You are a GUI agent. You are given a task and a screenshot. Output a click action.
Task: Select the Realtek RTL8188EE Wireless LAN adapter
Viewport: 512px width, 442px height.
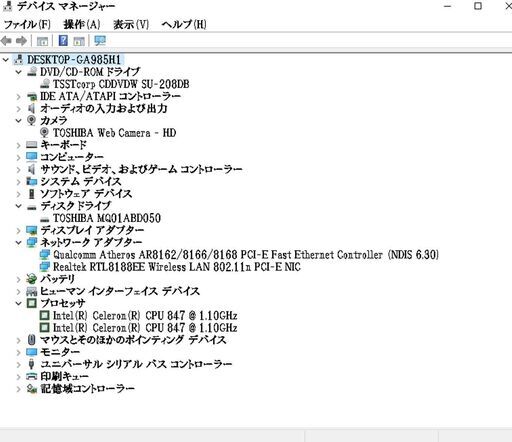click(177, 267)
